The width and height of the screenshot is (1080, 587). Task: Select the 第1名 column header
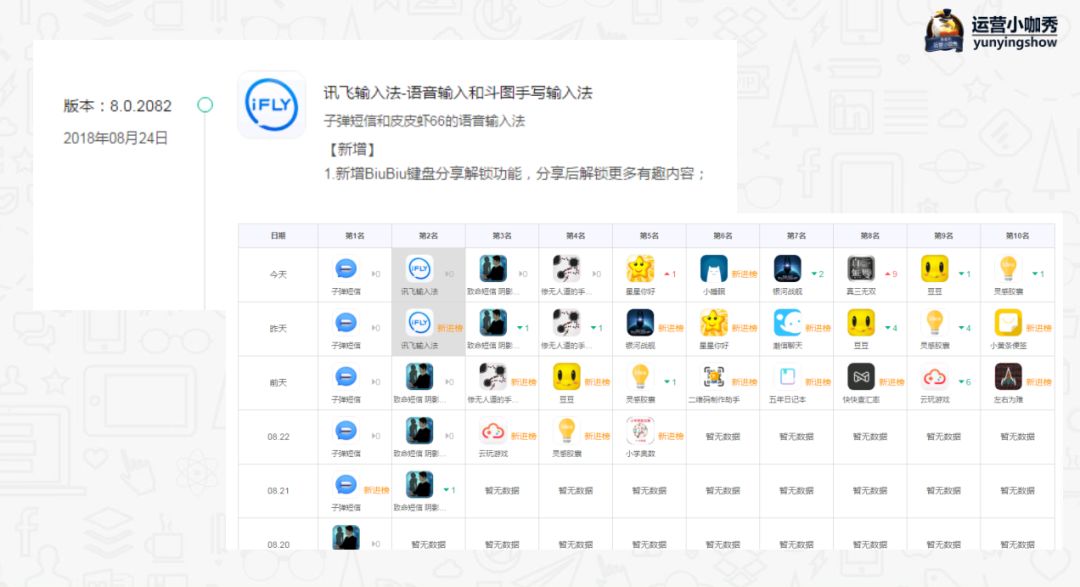click(355, 236)
